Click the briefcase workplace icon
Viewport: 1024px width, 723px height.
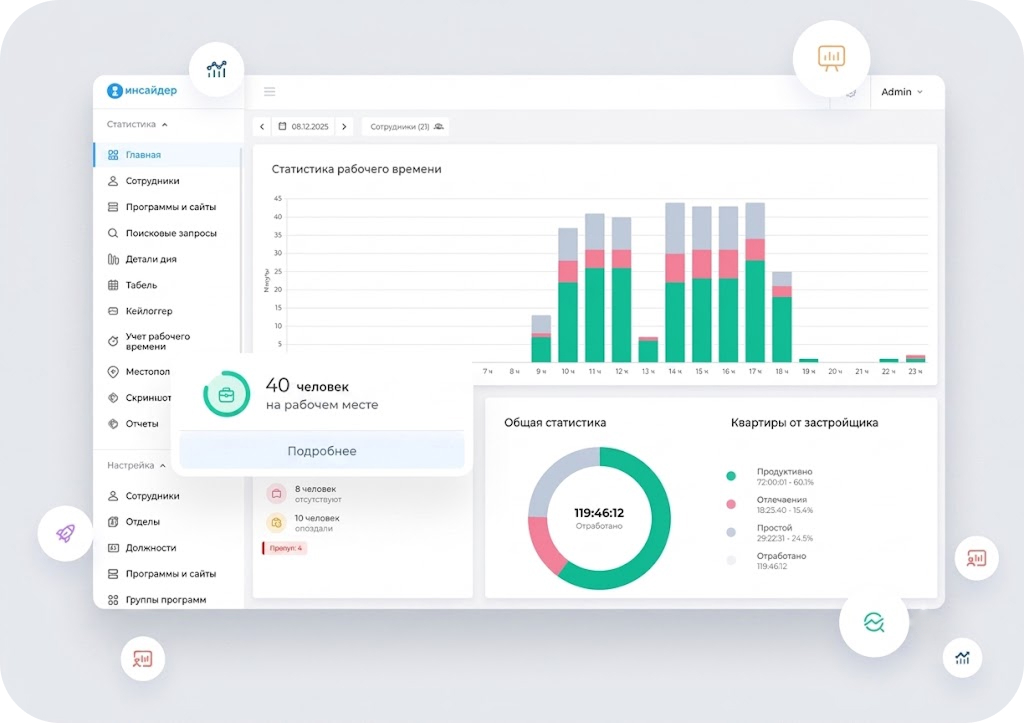tap(227, 394)
